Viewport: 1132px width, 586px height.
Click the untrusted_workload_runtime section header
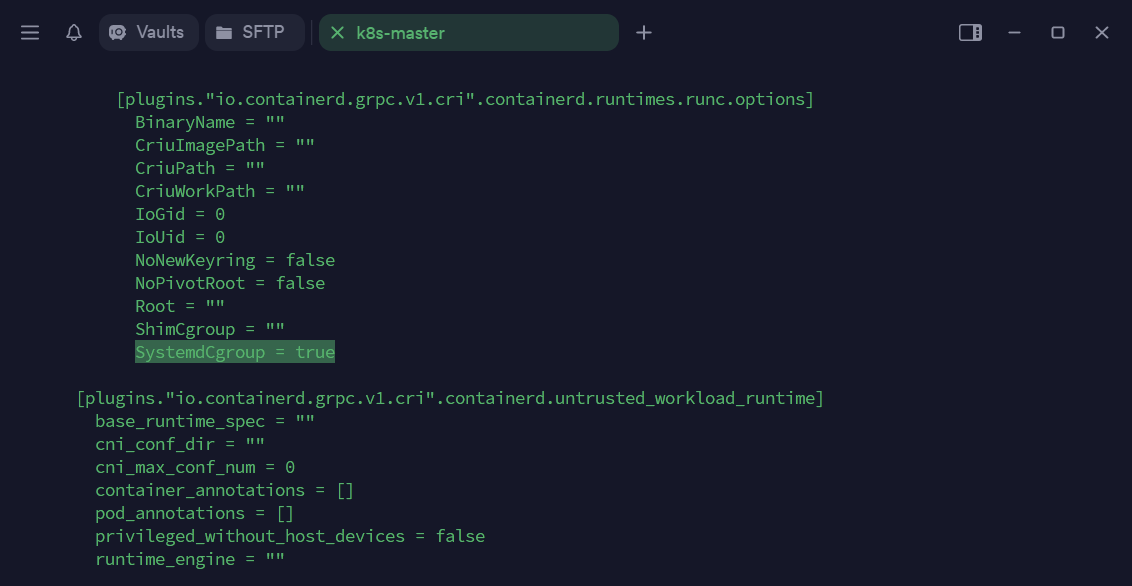[x=450, y=398]
